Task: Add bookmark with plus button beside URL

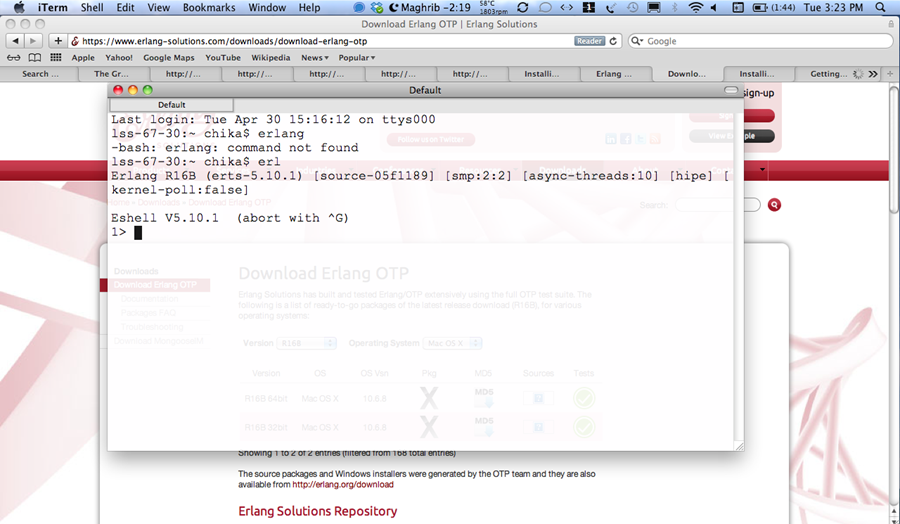Action: click(x=58, y=41)
